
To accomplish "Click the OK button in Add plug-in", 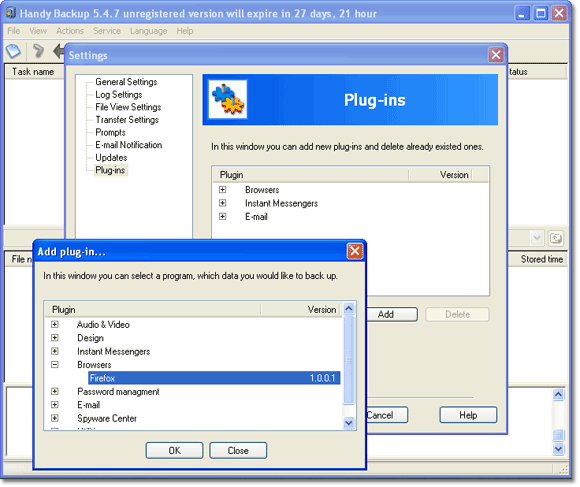I will coord(174,450).
